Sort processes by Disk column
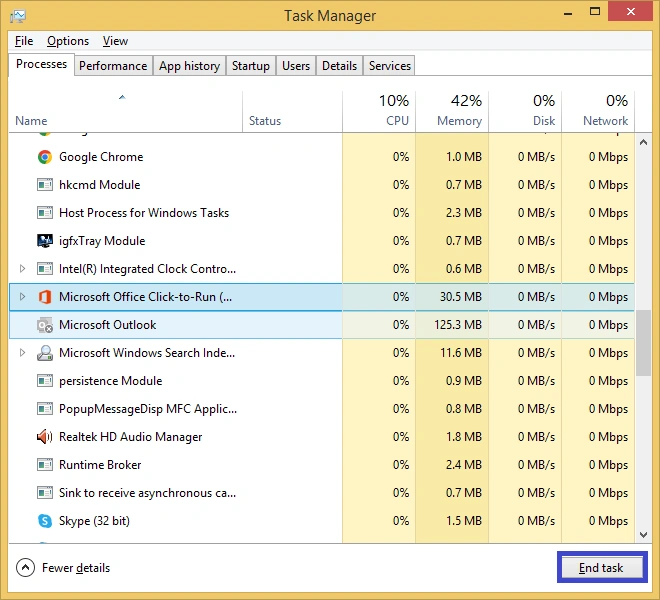 click(x=525, y=112)
